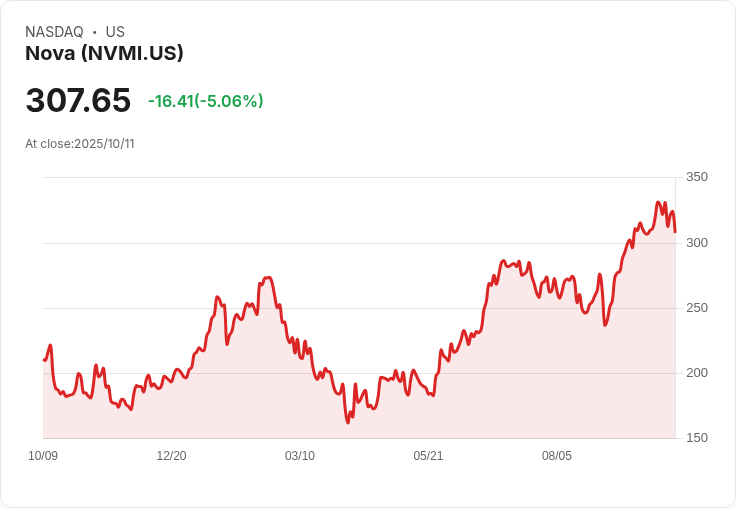Open the Nova (NVMI.US) stock title
The height and width of the screenshot is (508, 736).
point(104,54)
